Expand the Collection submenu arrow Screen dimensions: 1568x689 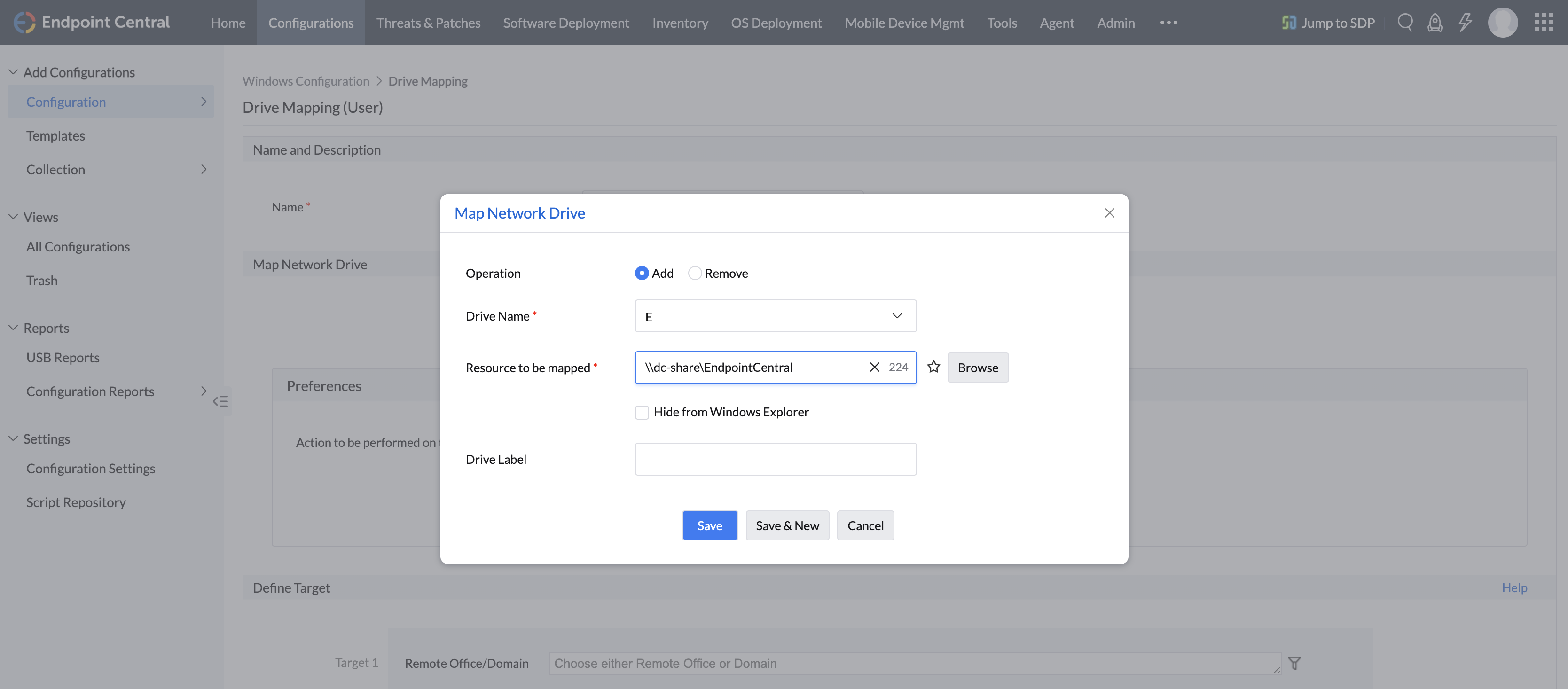tap(204, 169)
